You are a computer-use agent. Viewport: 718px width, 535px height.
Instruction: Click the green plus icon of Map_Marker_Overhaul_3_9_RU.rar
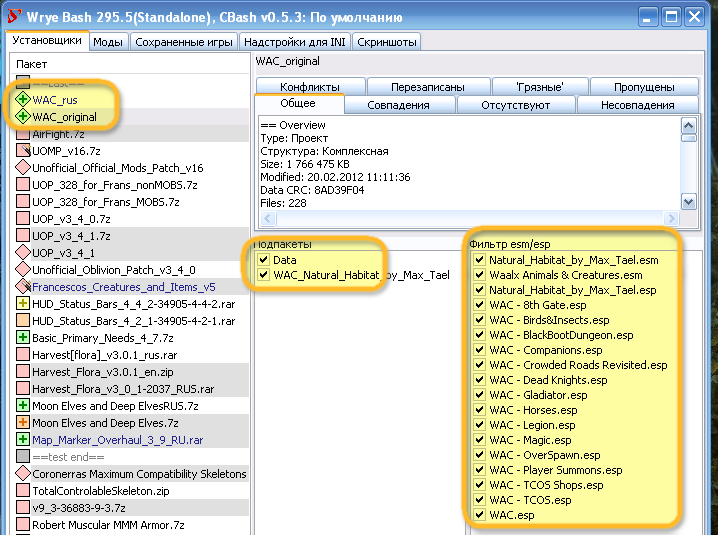22,439
